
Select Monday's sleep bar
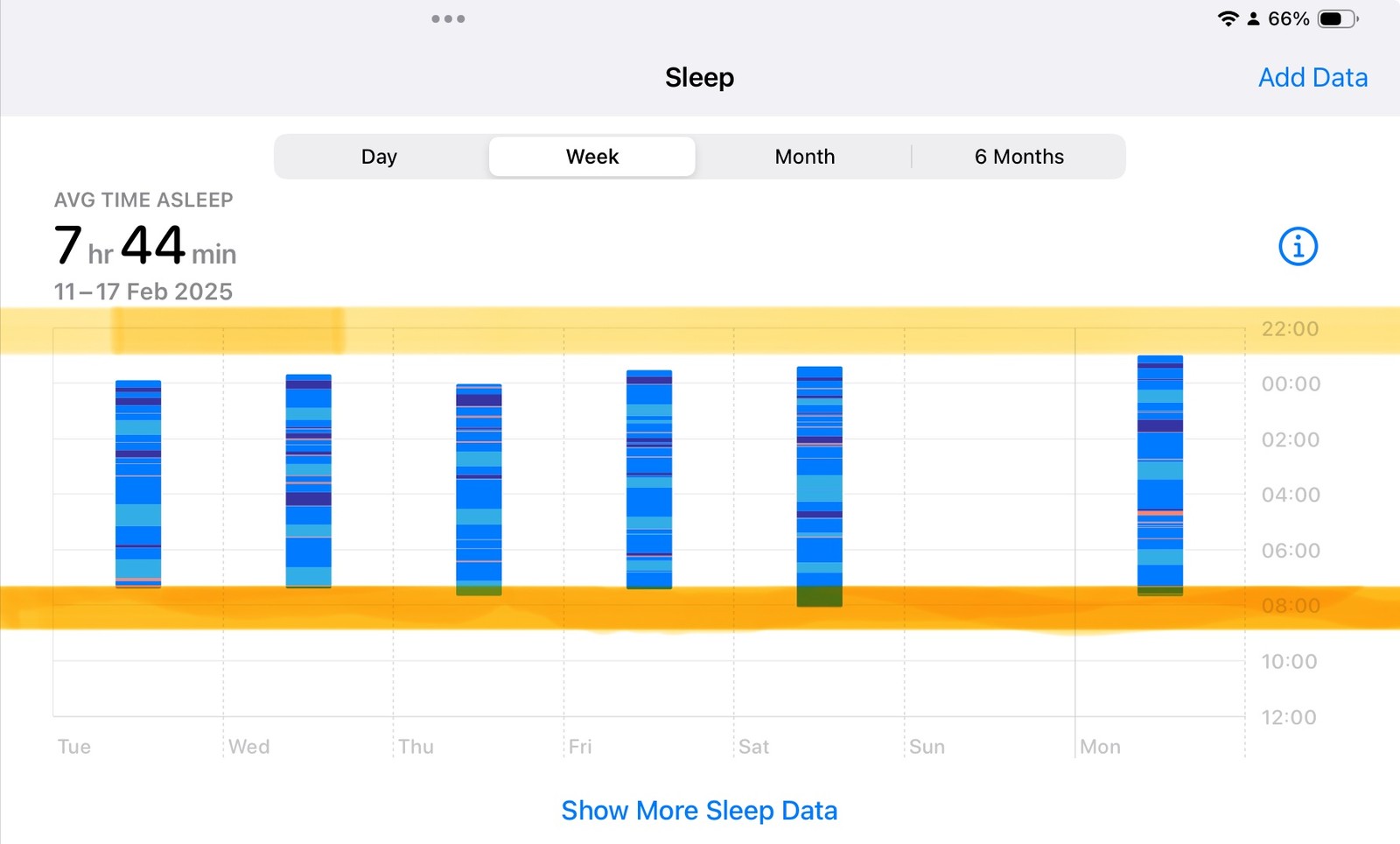point(1160,475)
